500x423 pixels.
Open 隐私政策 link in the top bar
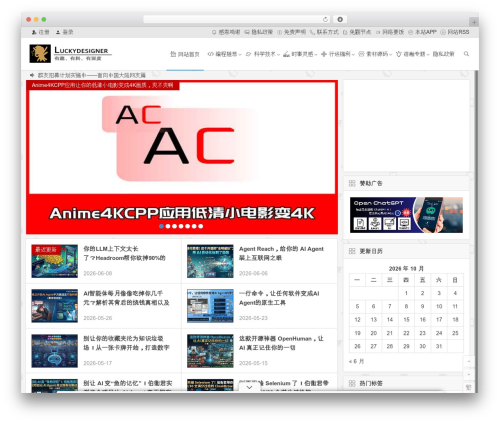pos(259,32)
